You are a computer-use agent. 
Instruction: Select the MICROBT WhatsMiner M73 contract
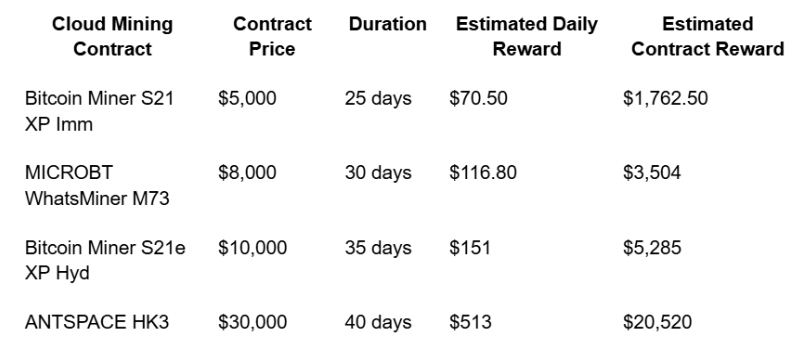pos(97,185)
